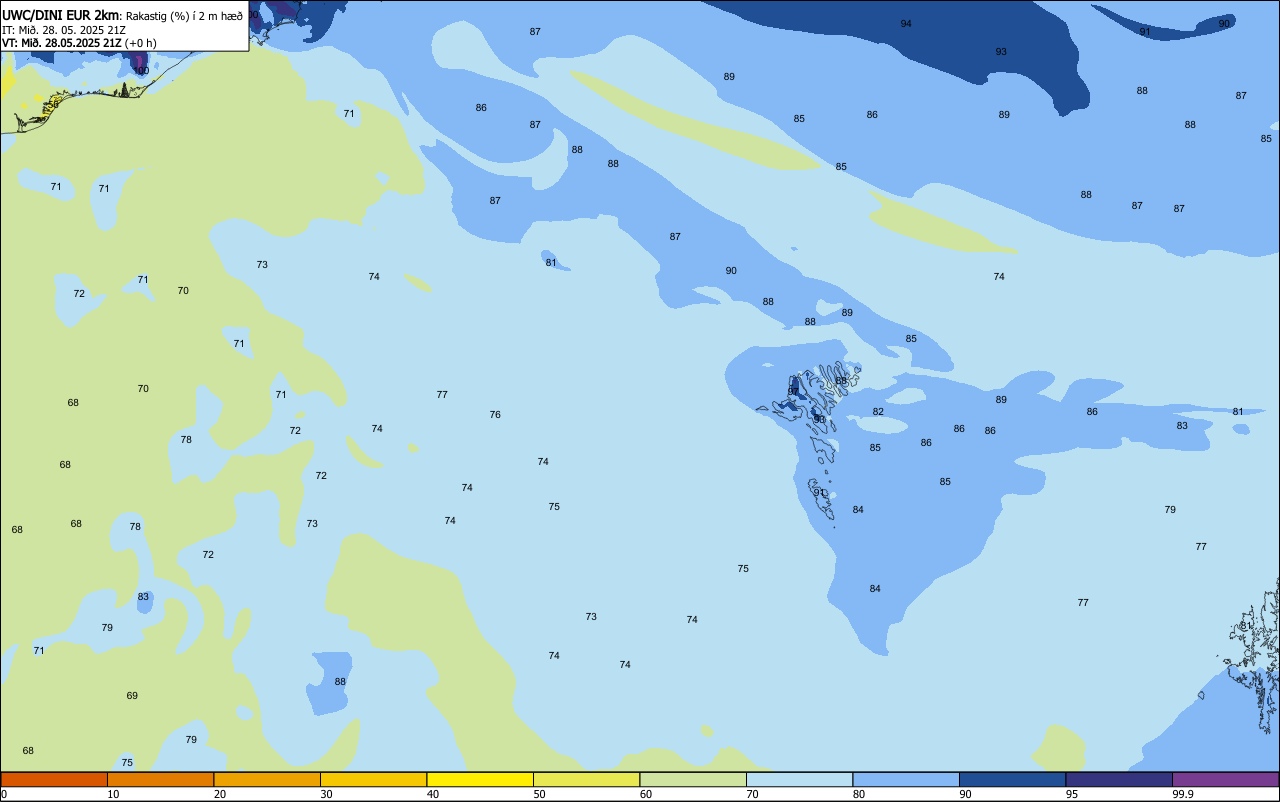Click the bright yellow 40–50 legend swatch
Viewport: 1280px width, 802px height.
[x=480, y=779]
